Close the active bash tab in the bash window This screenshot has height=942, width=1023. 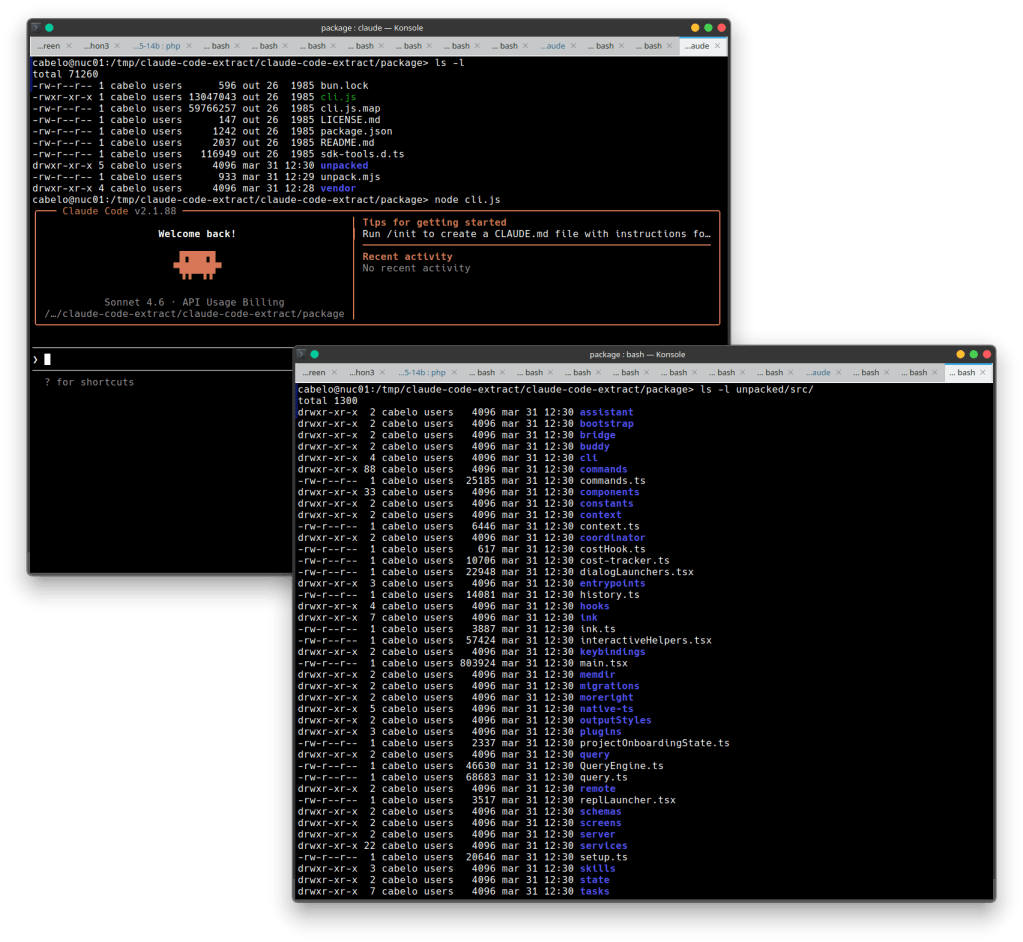pyautogui.click(x=984, y=373)
